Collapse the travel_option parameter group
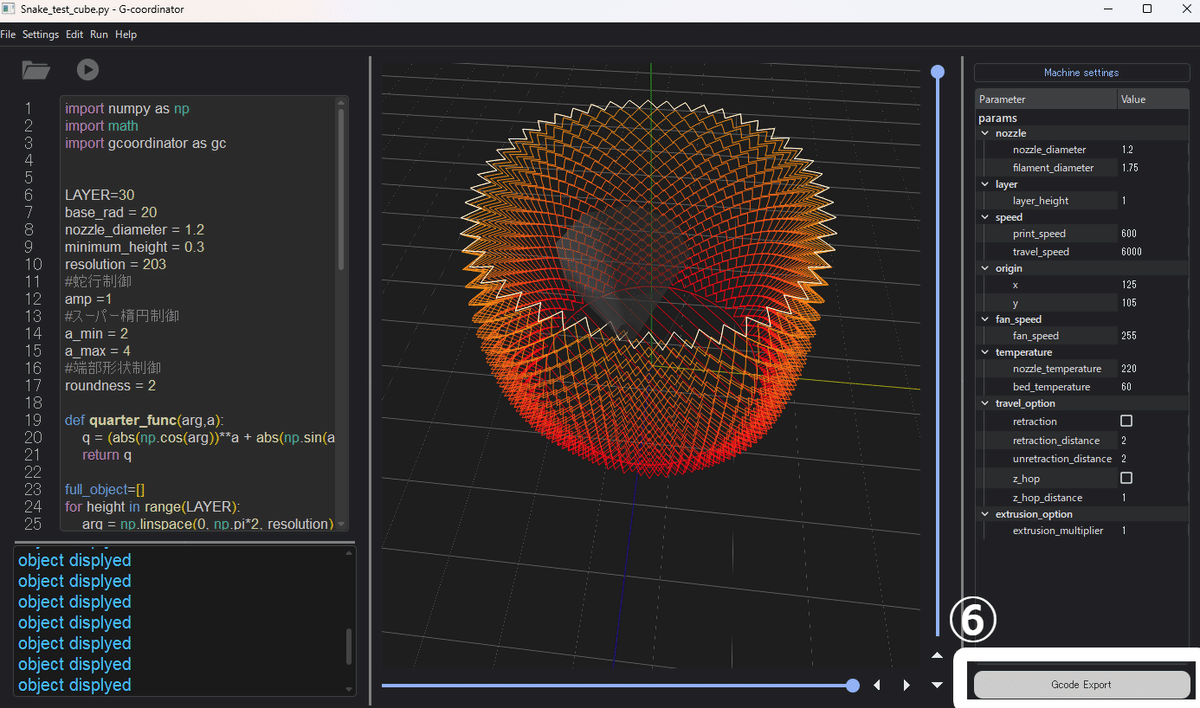This screenshot has height=708, width=1200. pos(984,403)
